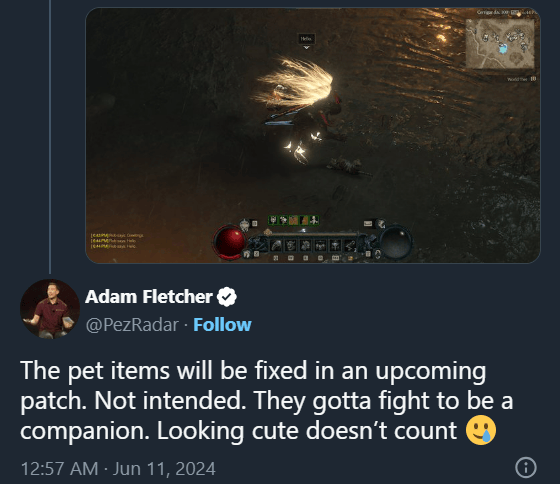Click the smiling tear emoji in the tweet
The width and height of the screenshot is (560, 484).
pyautogui.click(x=481, y=430)
